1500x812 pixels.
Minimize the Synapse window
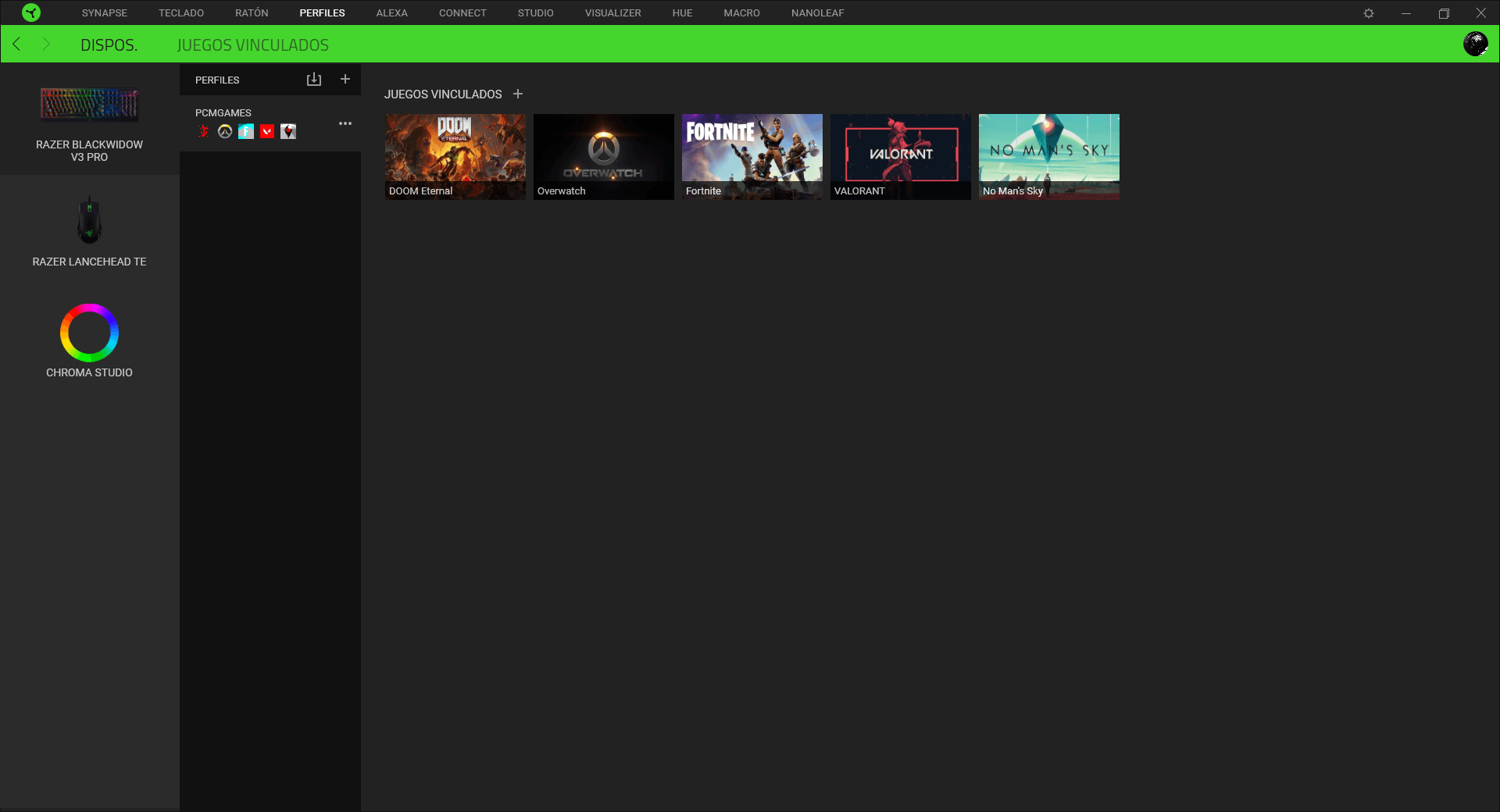click(1406, 13)
